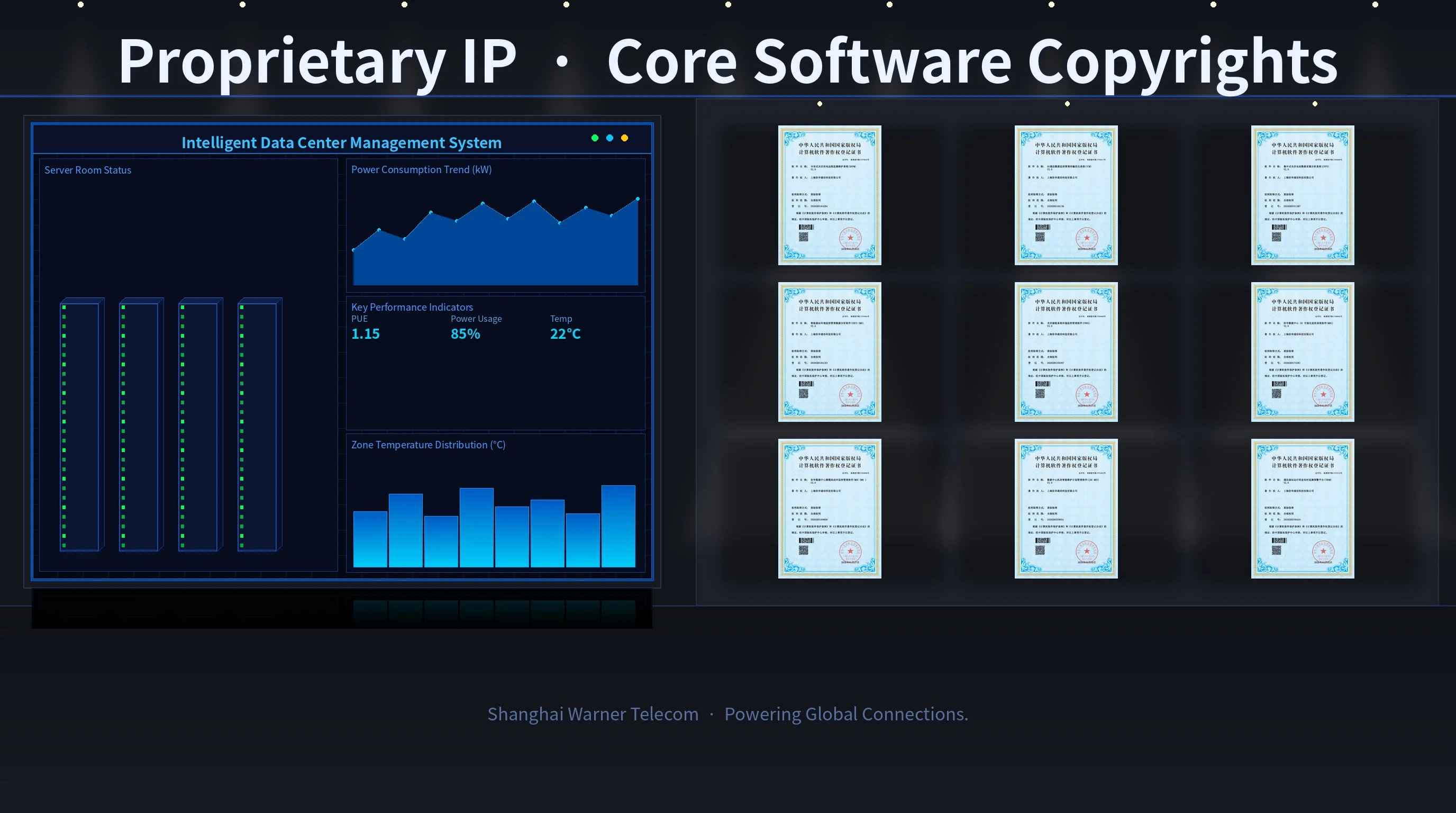
Task: Click the "Key Performance Indicators" heading
Action: click(412, 307)
